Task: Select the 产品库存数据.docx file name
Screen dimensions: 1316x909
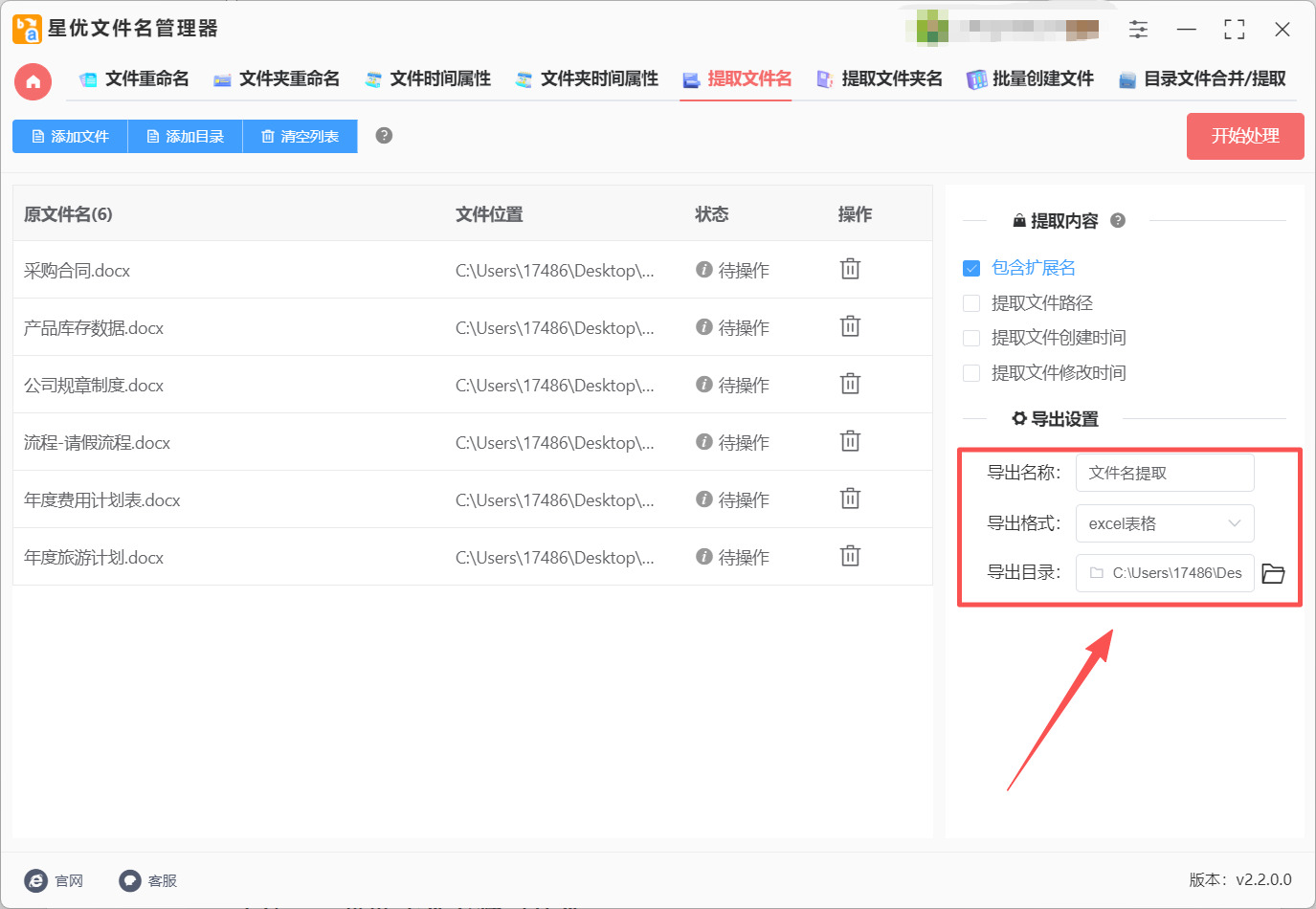Action: coord(94,328)
